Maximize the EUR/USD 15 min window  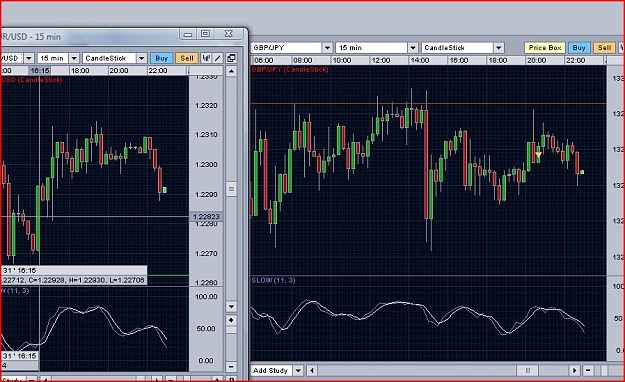(205, 34)
